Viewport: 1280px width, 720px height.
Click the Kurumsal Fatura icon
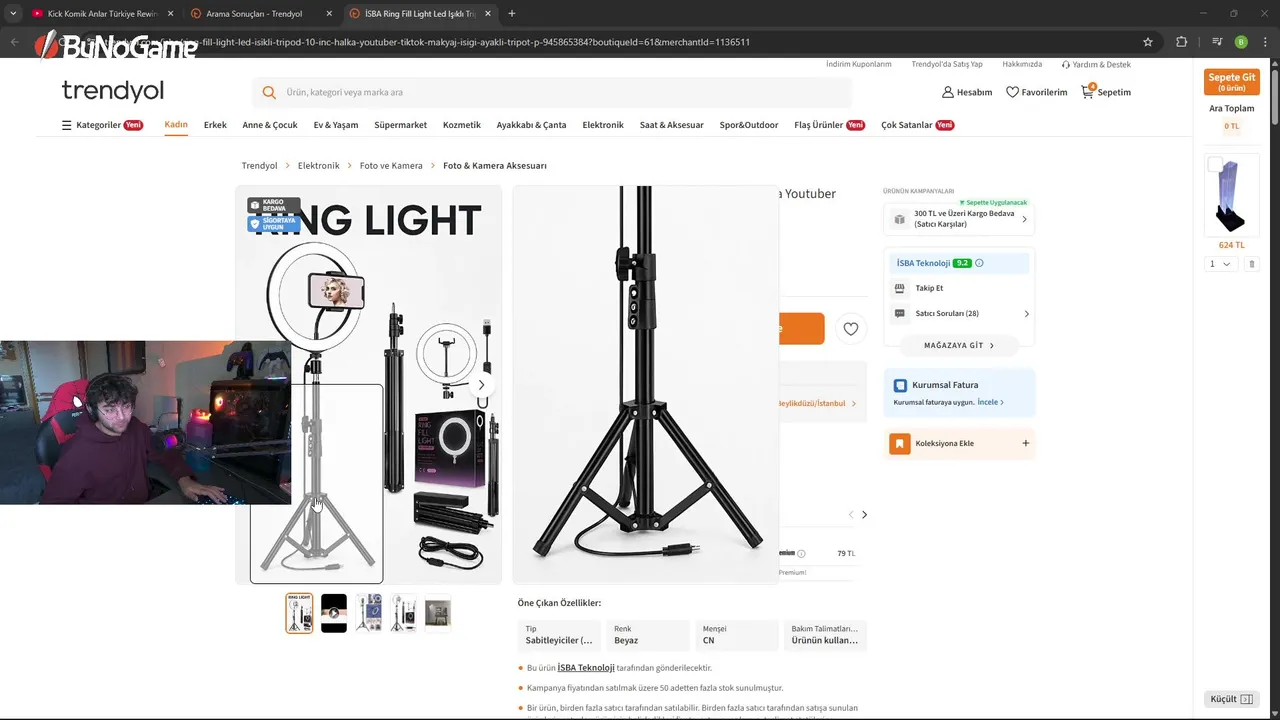(x=900, y=385)
